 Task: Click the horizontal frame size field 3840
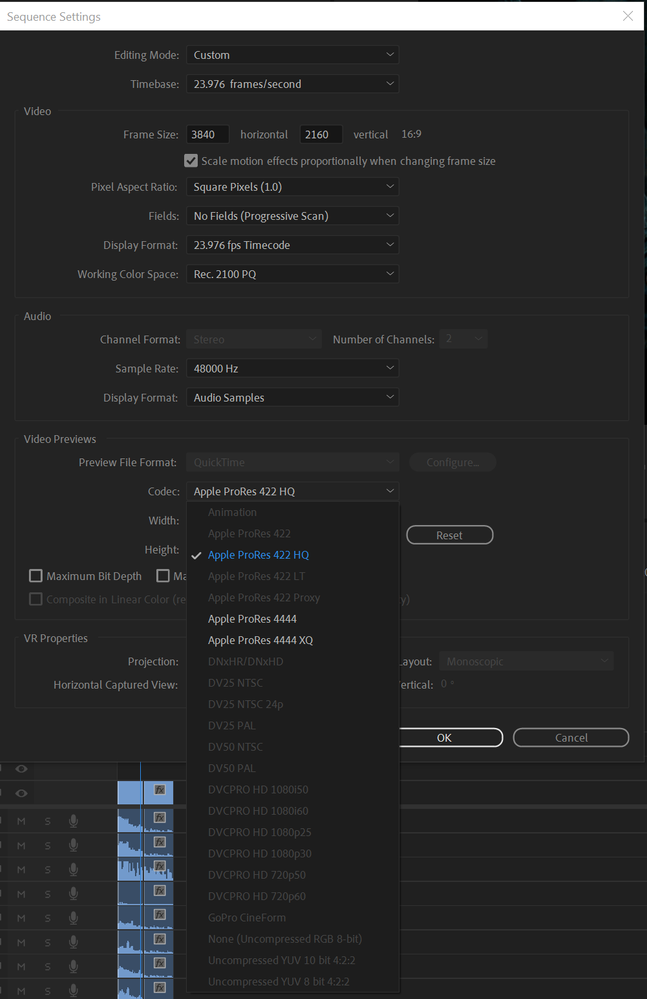[208, 134]
